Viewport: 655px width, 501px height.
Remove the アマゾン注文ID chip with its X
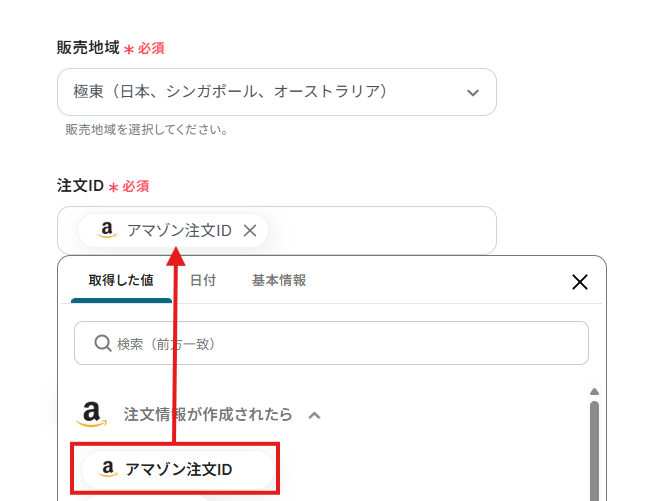(x=250, y=231)
